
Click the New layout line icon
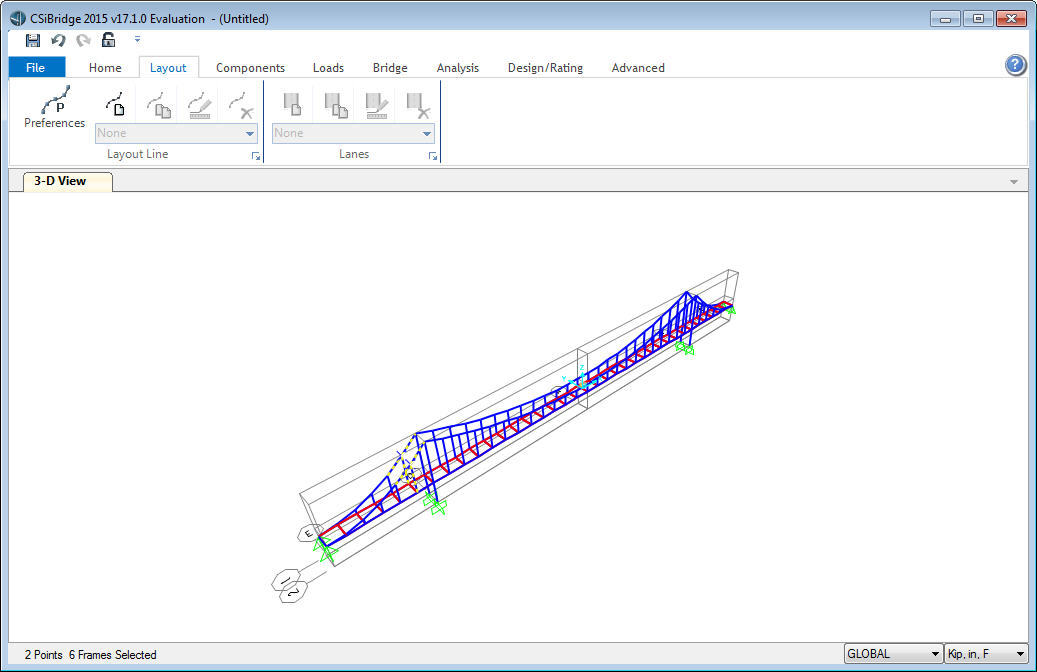[x=116, y=105]
